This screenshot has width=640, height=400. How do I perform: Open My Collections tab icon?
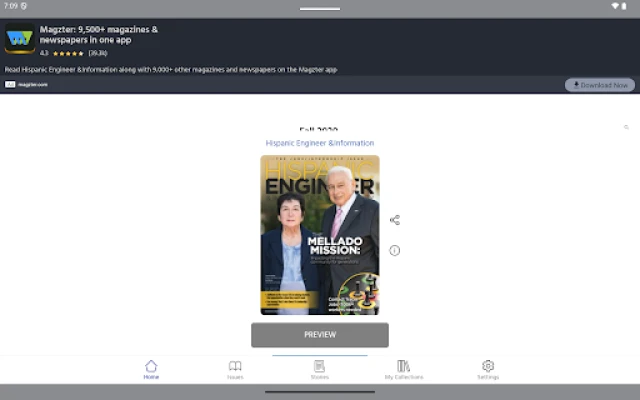pos(404,366)
